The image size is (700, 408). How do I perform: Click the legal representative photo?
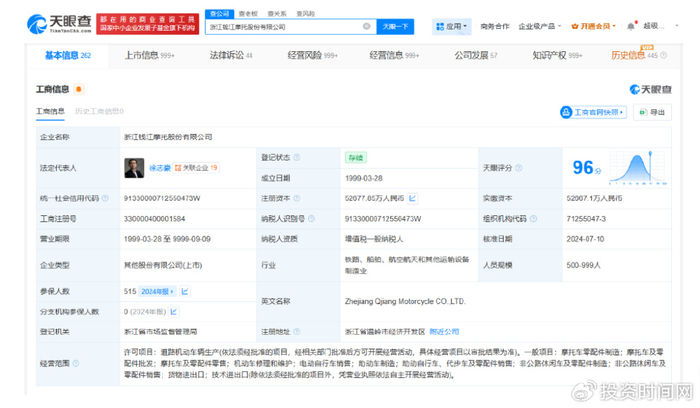tap(133, 167)
